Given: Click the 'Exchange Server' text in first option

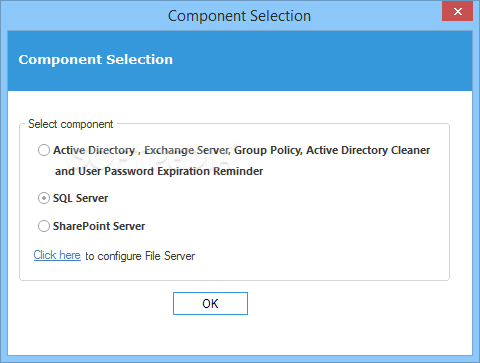Looking at the screenshot, I should coord(187,150).
